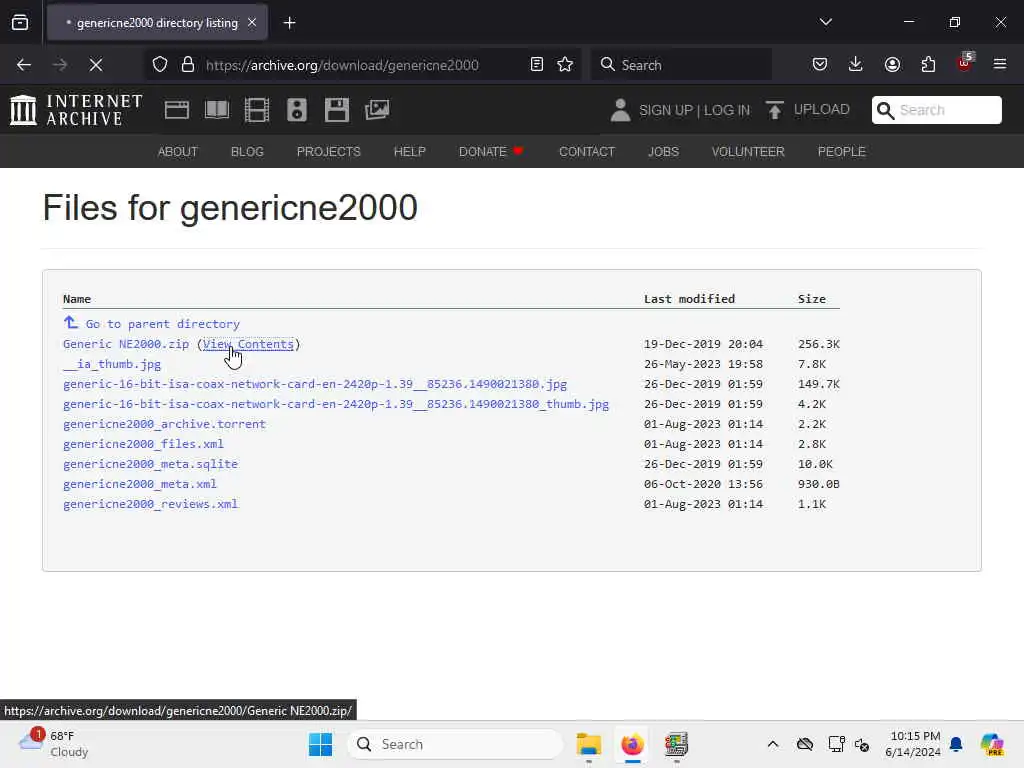Open the PEOPLE menu item
Image resolution: width=1024 pixels, height=768 pixels.
pos(842,152)
